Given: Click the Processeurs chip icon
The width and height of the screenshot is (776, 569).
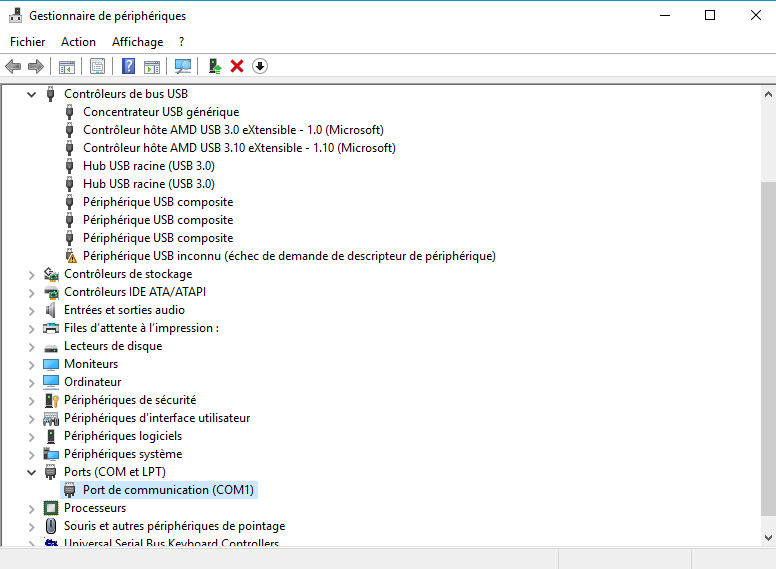Looking at the screenshot, I should [x=51, y=508].
